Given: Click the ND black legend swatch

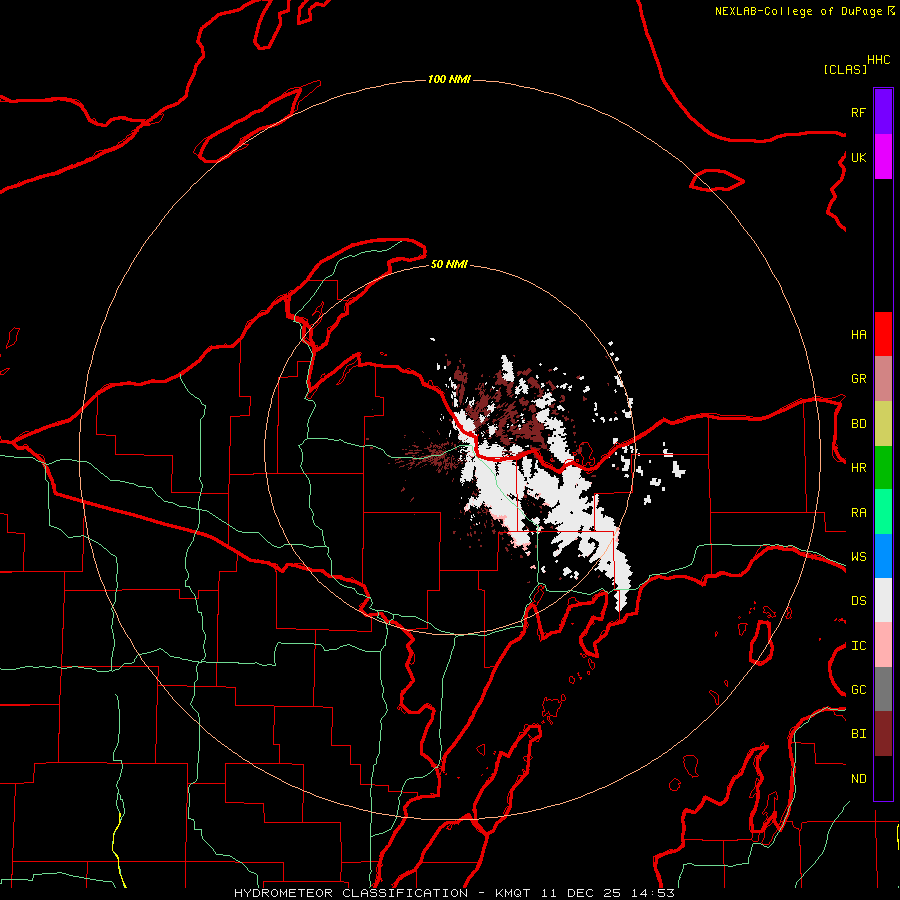Looking at the screenshot, I should pyautogui.click(x=883, y=778).
